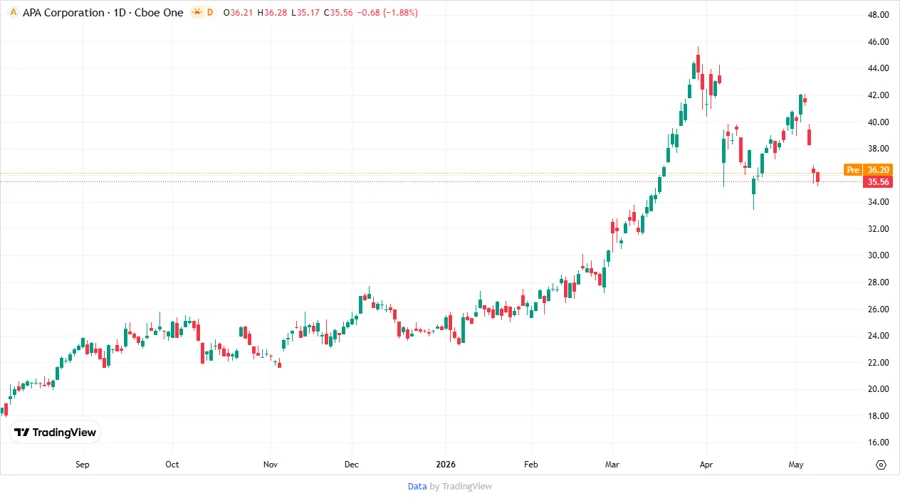900x498 pixels.
Task: Click the 24.00 price scale value
Action: [878, 336]
